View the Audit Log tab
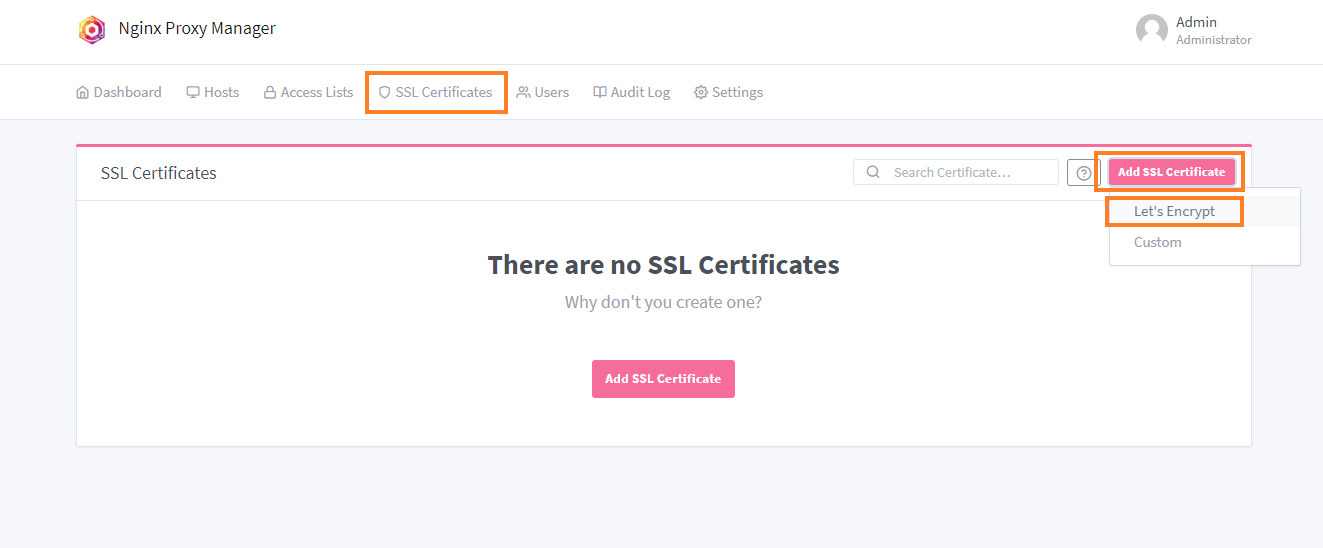The height and width of the screenshot is (548, 1323). pos(632,92)
